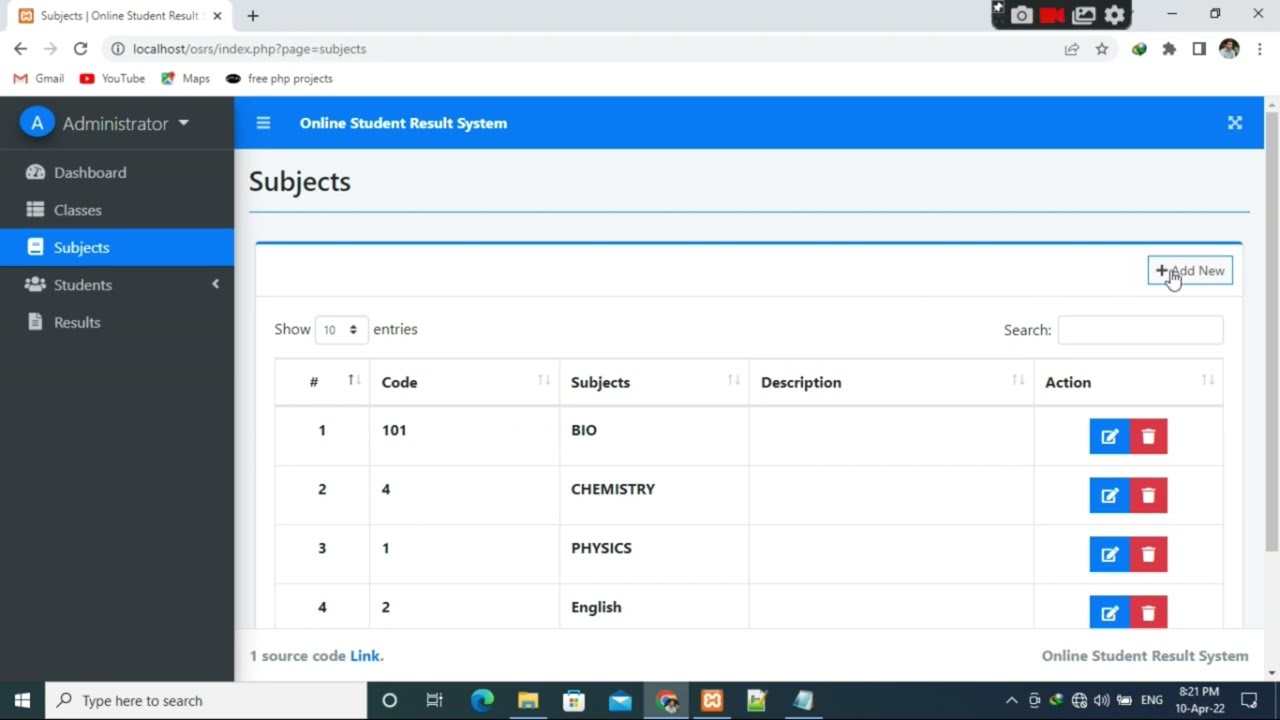Open XAMPP from the taskbar
The height and width of the screenshot is (720, 1280).
coord(712,701)
